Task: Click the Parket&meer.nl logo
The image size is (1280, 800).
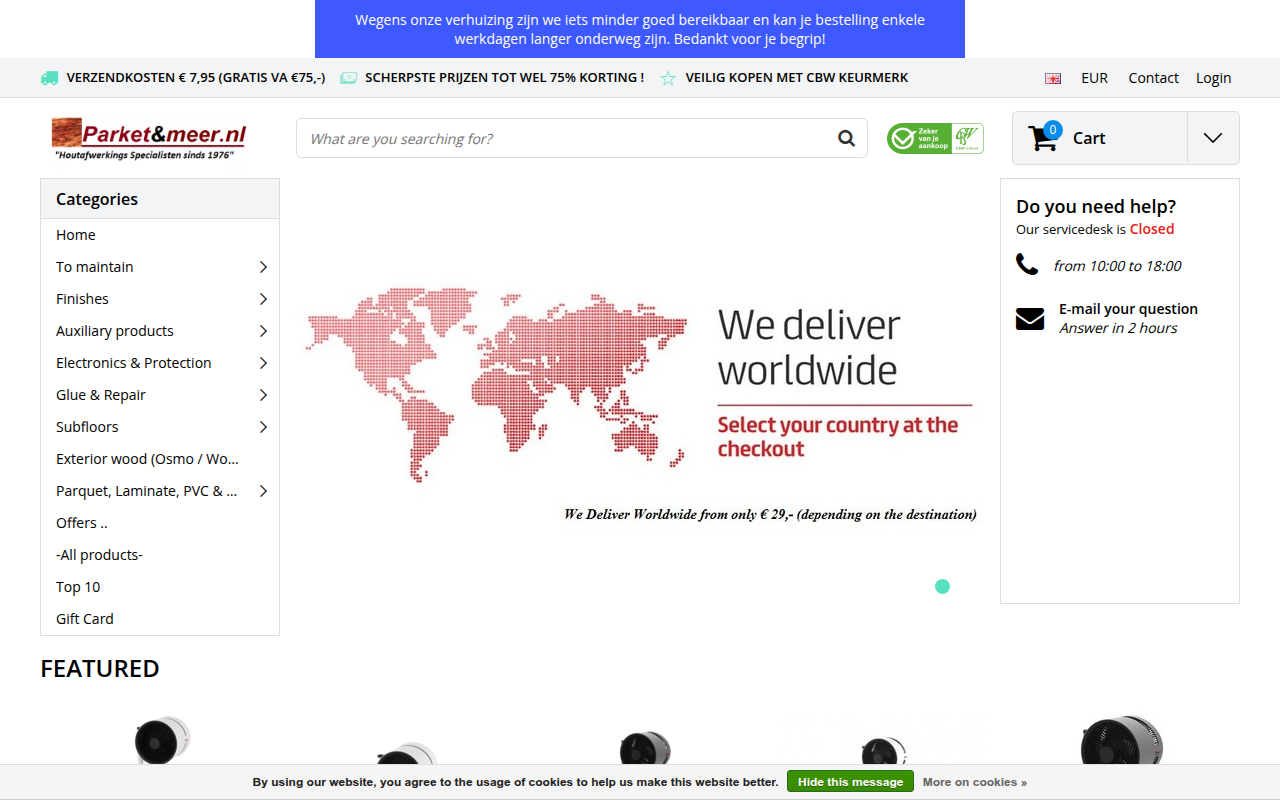Action: point(148,138)
